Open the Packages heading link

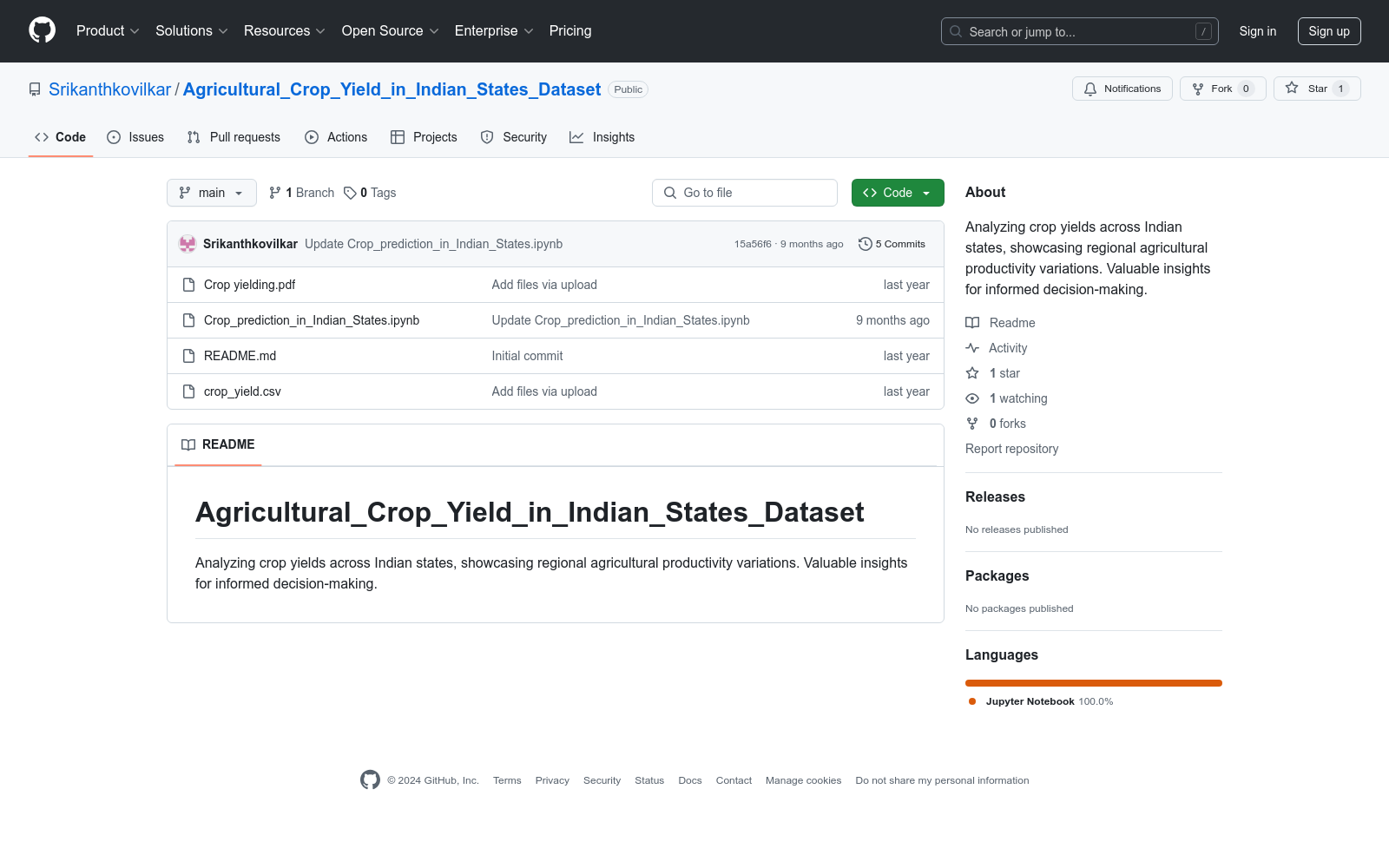[x=997, y=575]
